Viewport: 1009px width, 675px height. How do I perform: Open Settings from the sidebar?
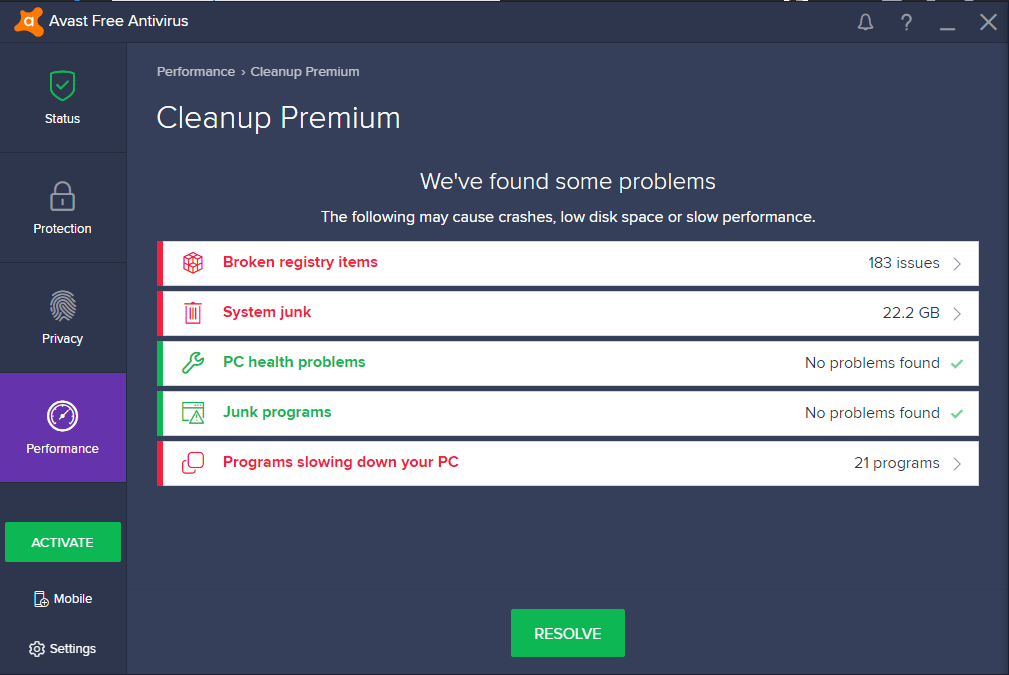[x=62, y=648]
